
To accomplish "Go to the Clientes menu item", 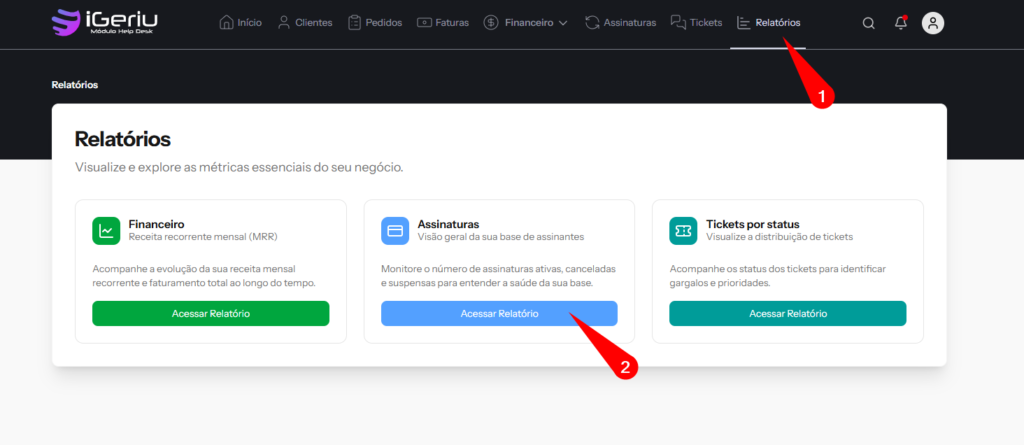I will (304, 22).
